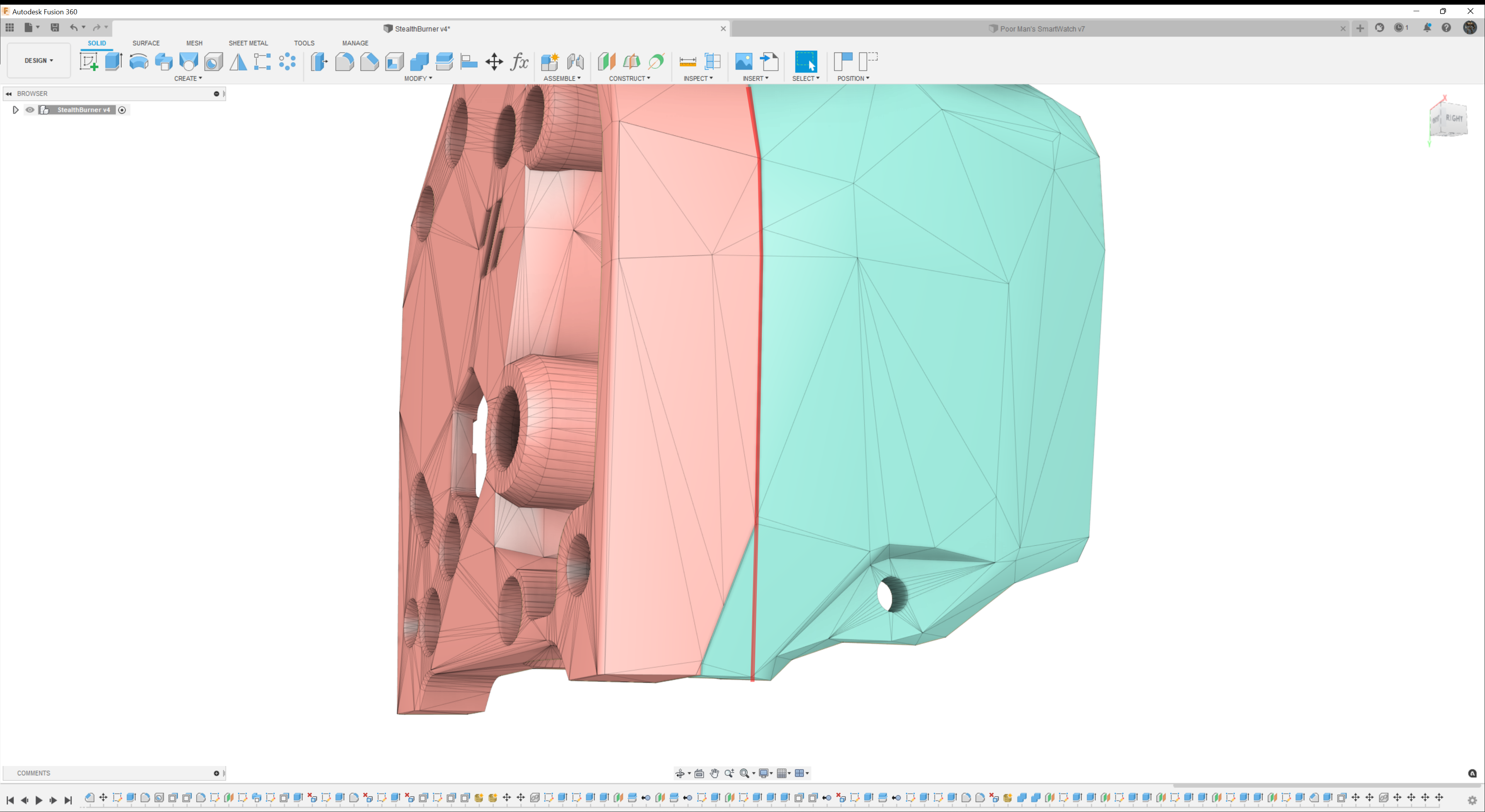Jump to the start of the timeline
This screenshot has height=812, width=1485.
[x=10, y=800]
